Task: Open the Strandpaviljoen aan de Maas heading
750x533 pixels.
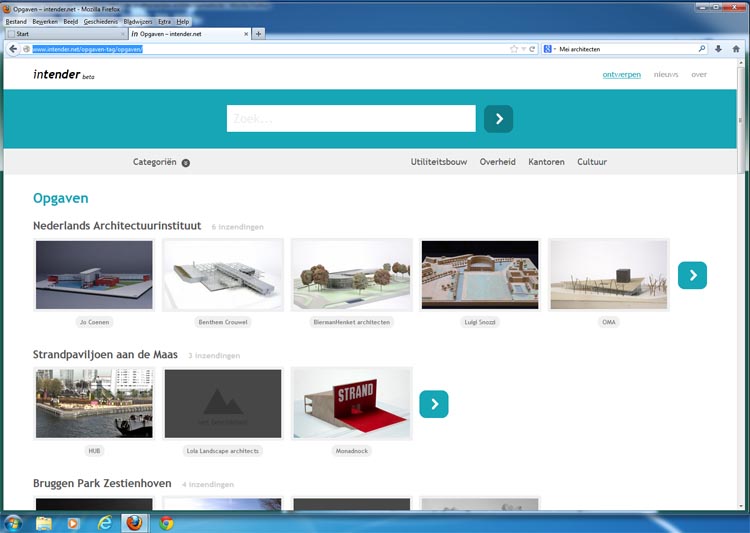Action: pyautogui.click(x=105, y=355)
